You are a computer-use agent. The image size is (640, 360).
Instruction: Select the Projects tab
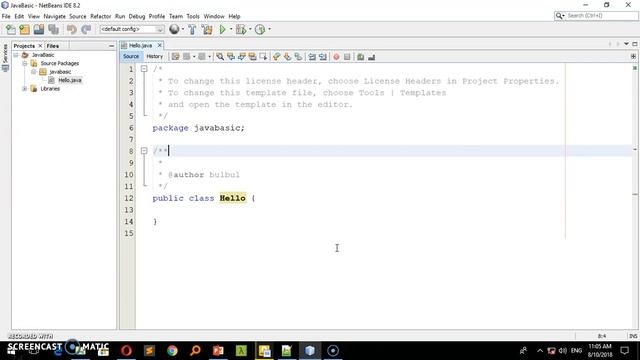pyautogui.click(x=24, y=46)
